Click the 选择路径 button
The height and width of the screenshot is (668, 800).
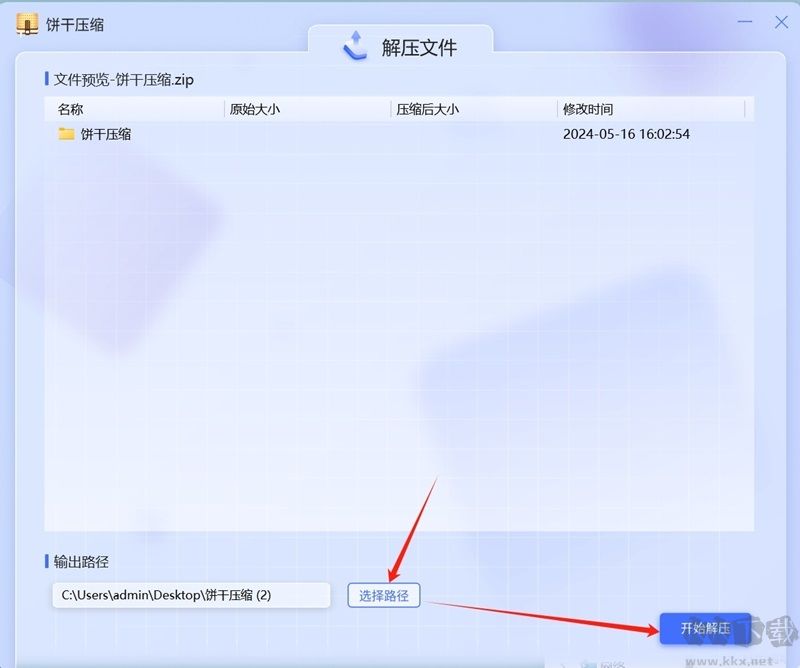tap(384, 596)
